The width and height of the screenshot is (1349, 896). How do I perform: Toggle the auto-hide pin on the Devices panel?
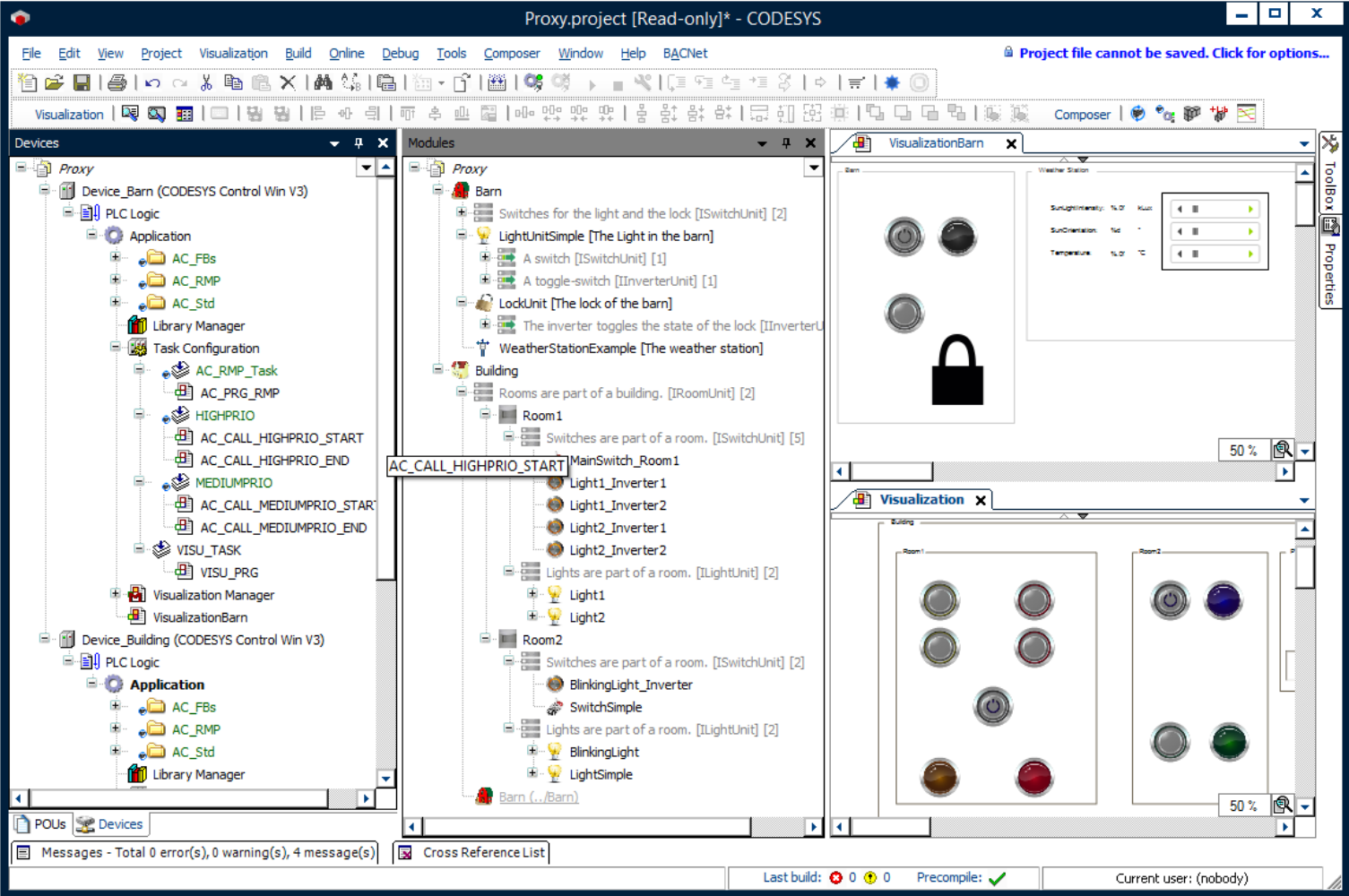[x=359, y=143]
